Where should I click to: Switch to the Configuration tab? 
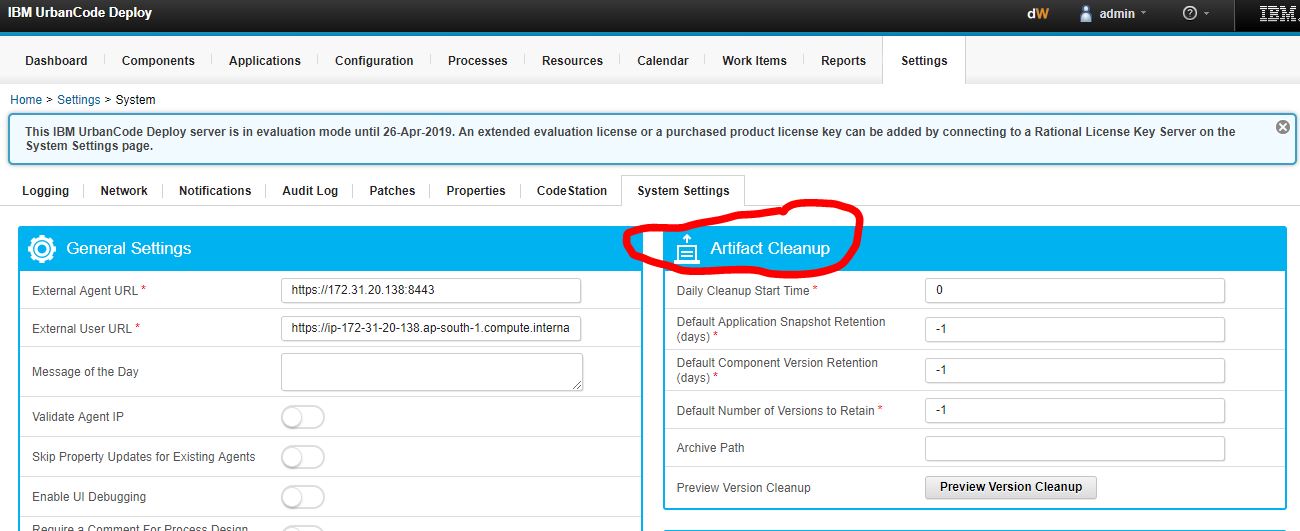tap(374, 61)
